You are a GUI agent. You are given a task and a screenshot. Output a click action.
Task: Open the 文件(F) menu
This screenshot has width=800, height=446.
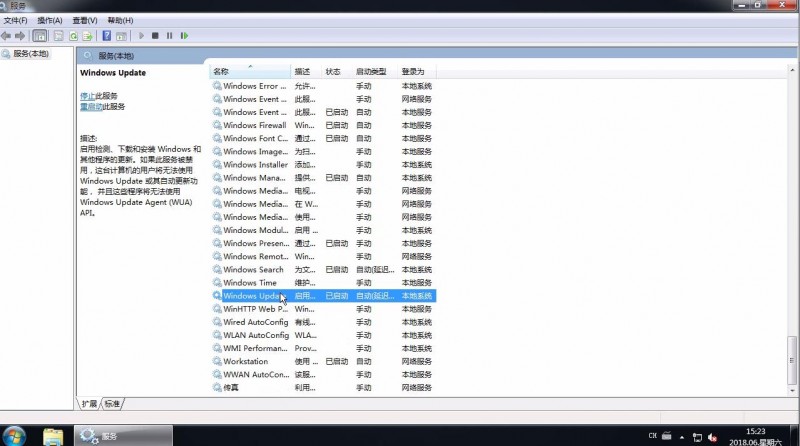(15, 20)
